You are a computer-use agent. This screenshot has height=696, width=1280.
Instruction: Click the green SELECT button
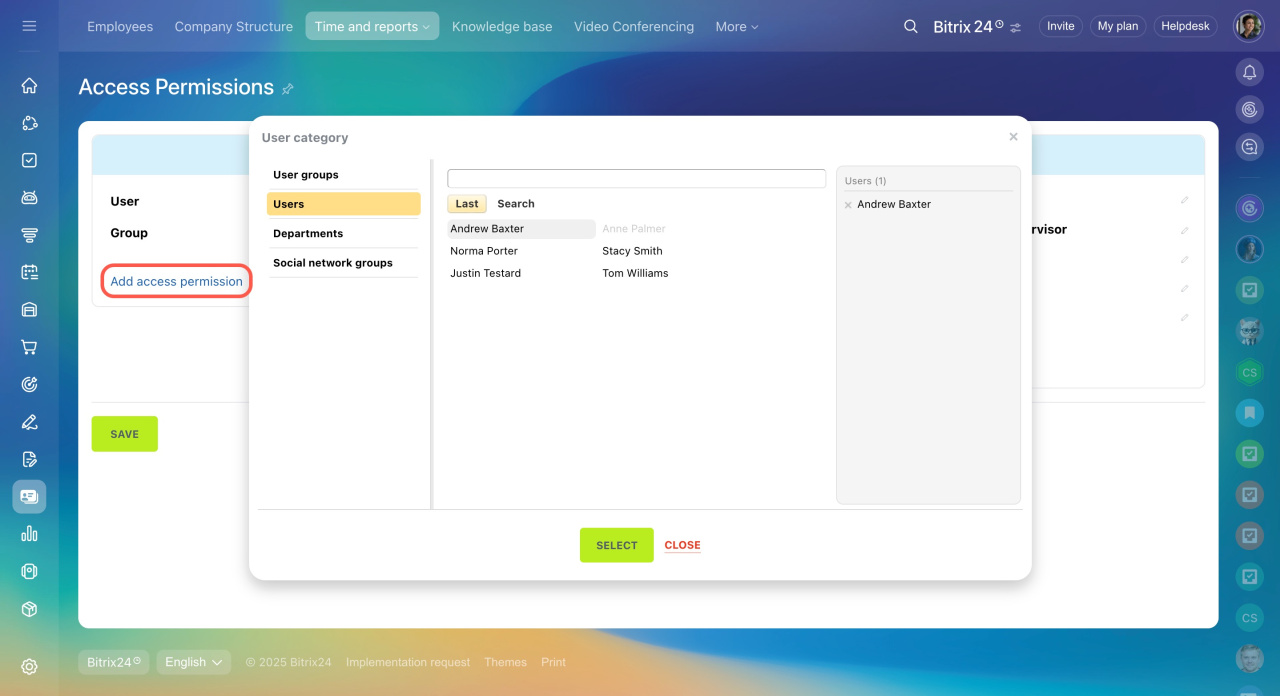pos(616,545)
